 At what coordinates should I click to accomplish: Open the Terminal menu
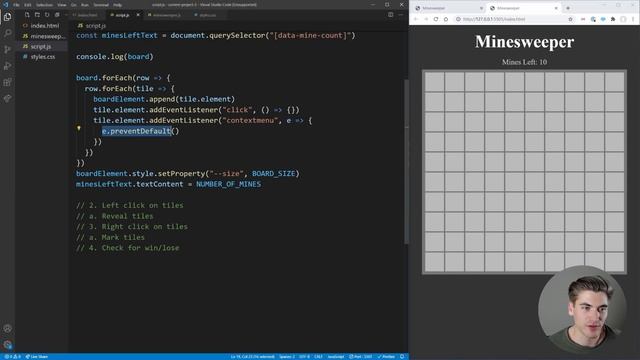(x=101, y=5)
